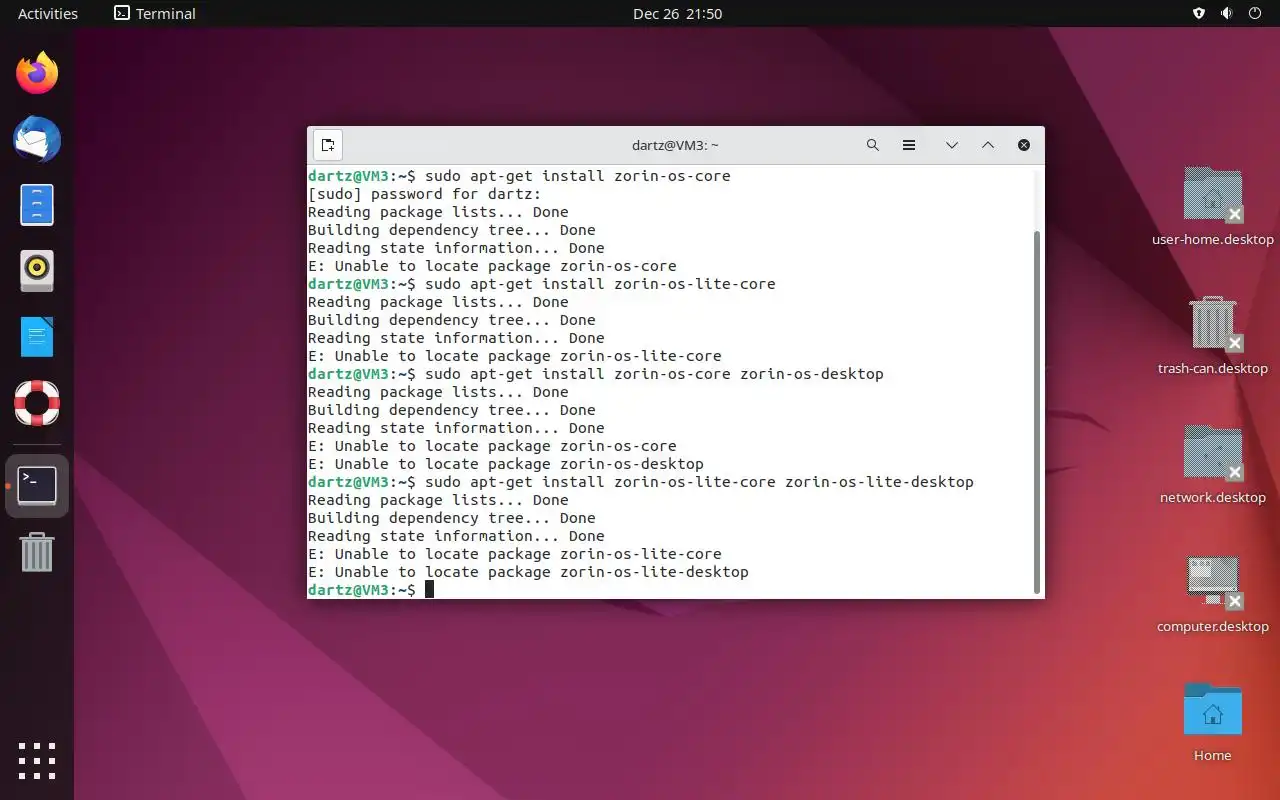This screenshot has width=1280, height=800.
Task: Open the Activities overview
Action: [48, 14]
